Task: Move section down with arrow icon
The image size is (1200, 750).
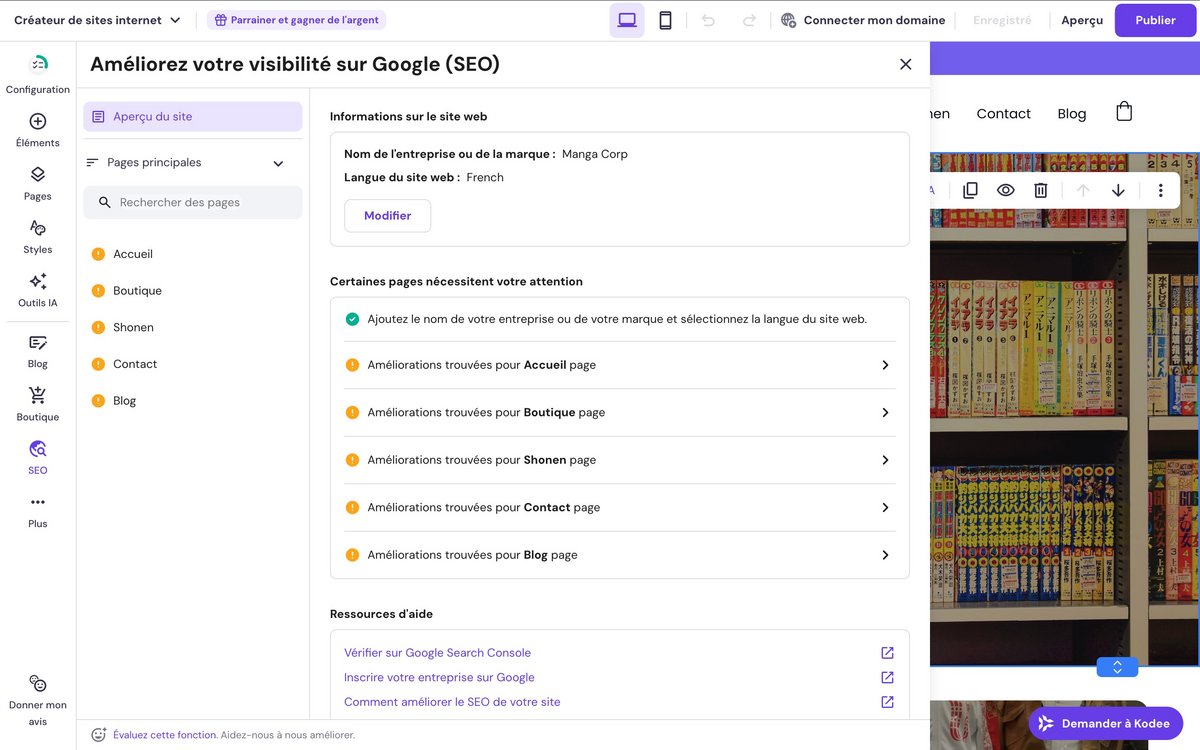Action: coord(1118,190)
